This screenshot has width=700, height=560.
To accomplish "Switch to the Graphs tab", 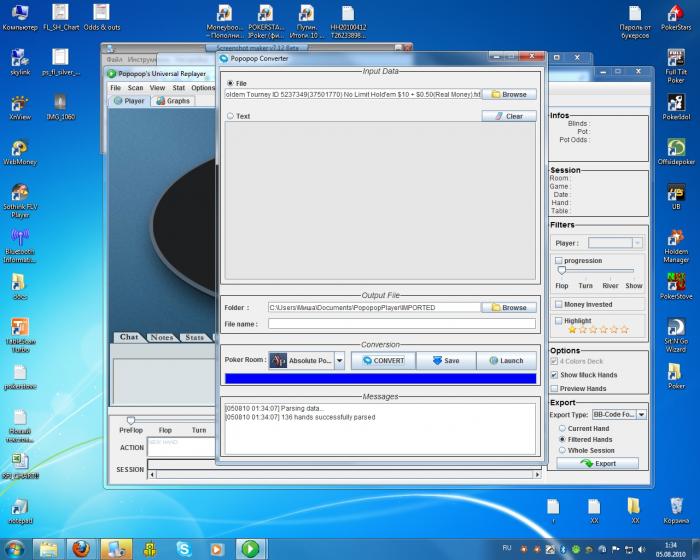I will pos(173,101).
